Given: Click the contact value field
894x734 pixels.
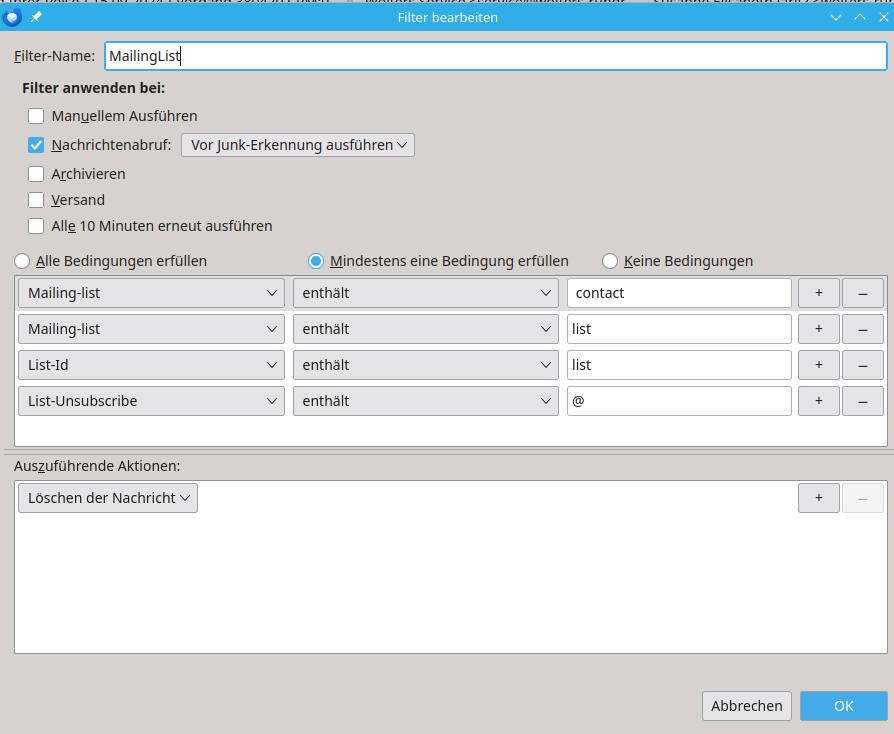Looking at the screenshot, I should tap(679, 293).
